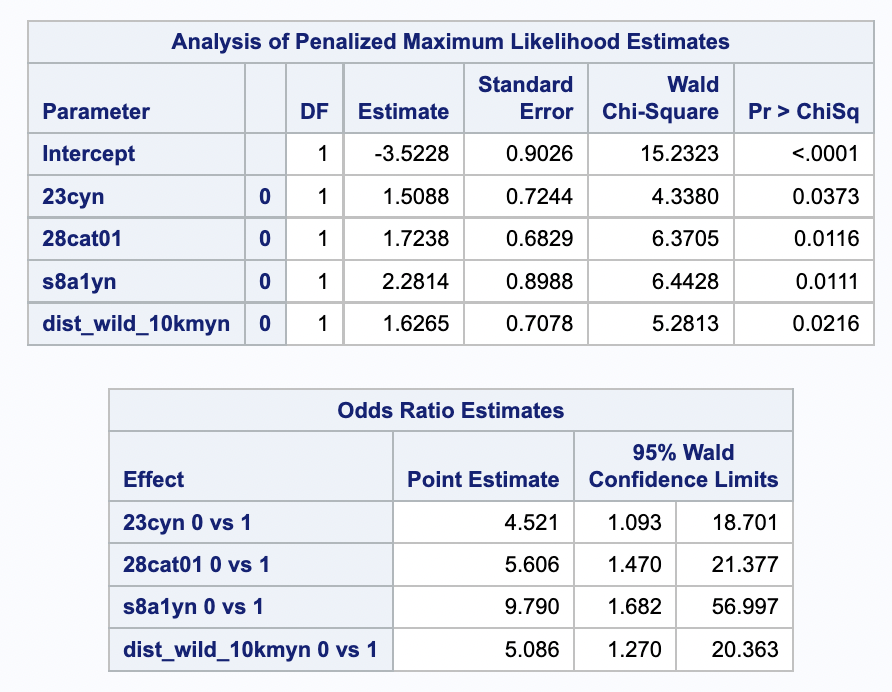Select the 'Pr > ChiSq' column header
Screen dimensions: 892x692
[803, 112]
